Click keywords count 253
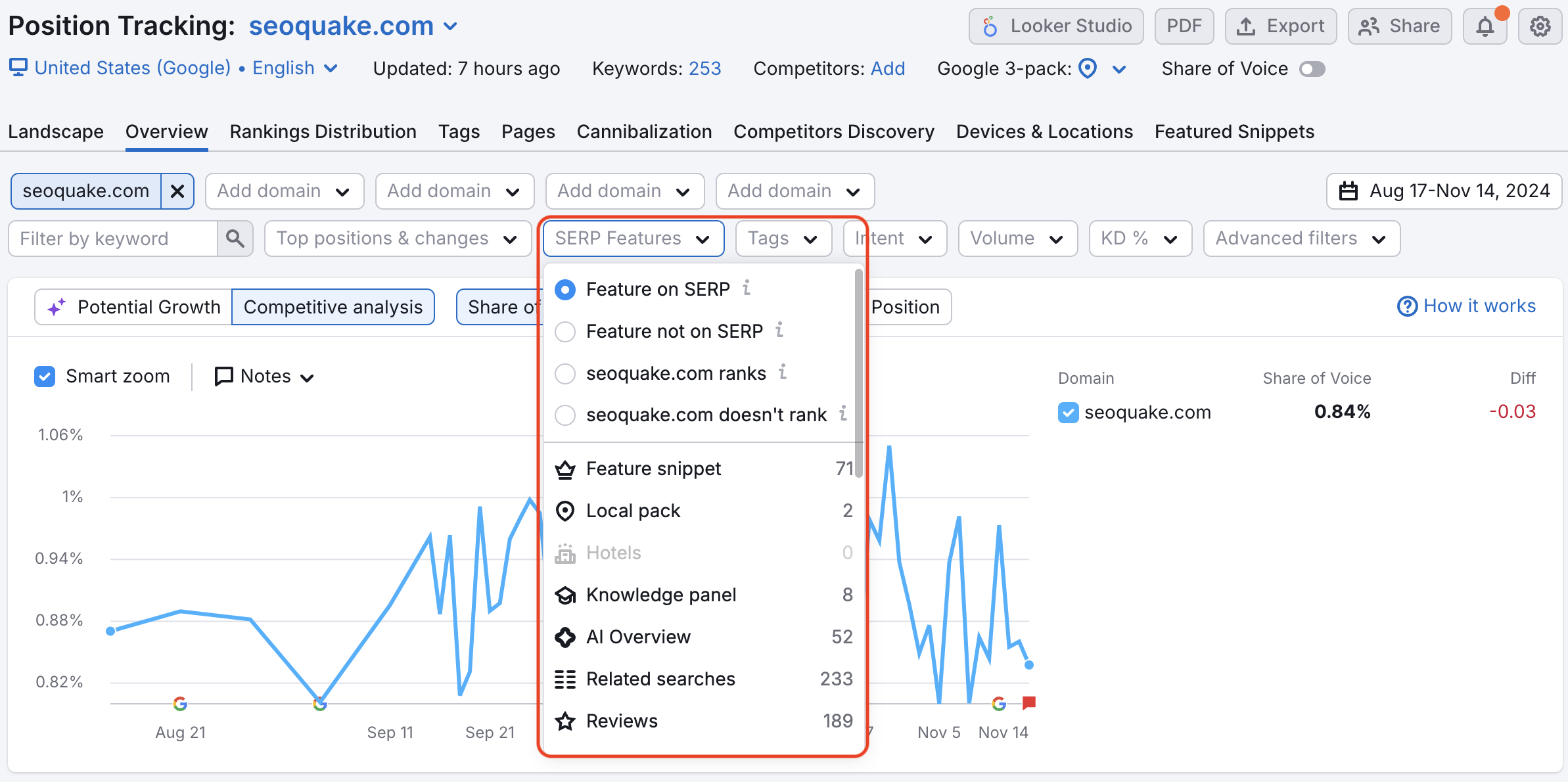The width and height of the screenshot is (1568, 782). click(704, 68)
